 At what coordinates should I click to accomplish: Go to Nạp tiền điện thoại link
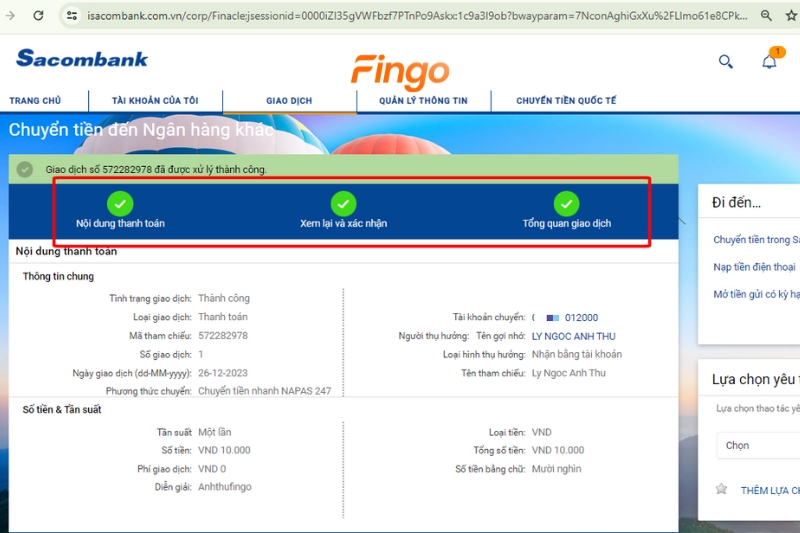click(754, 267)
